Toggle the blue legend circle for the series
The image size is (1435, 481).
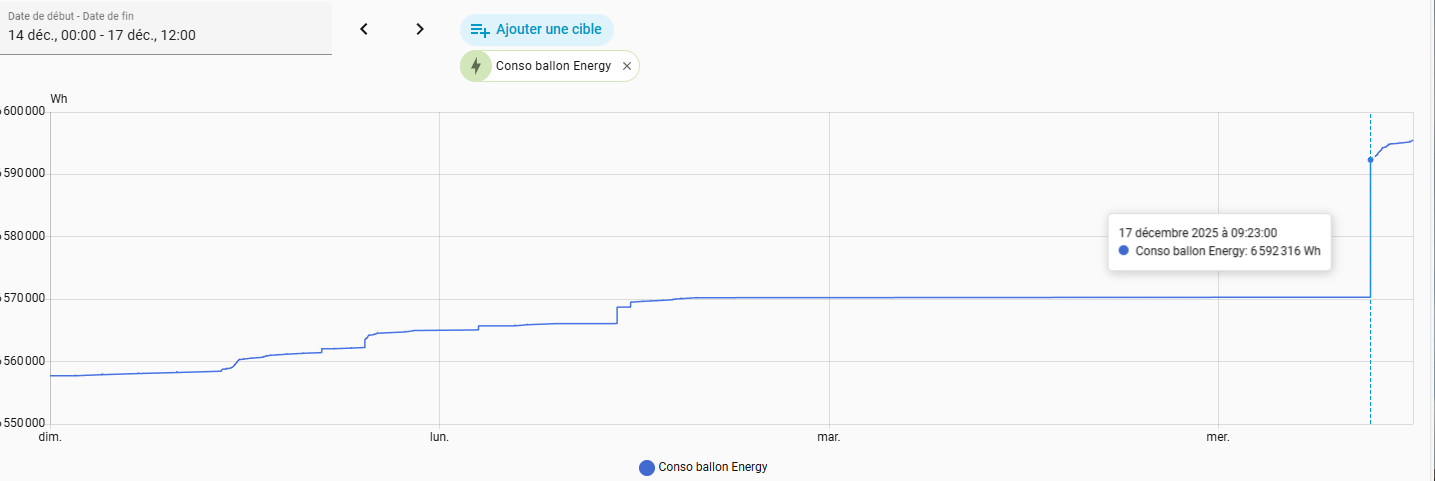[647, 467]
